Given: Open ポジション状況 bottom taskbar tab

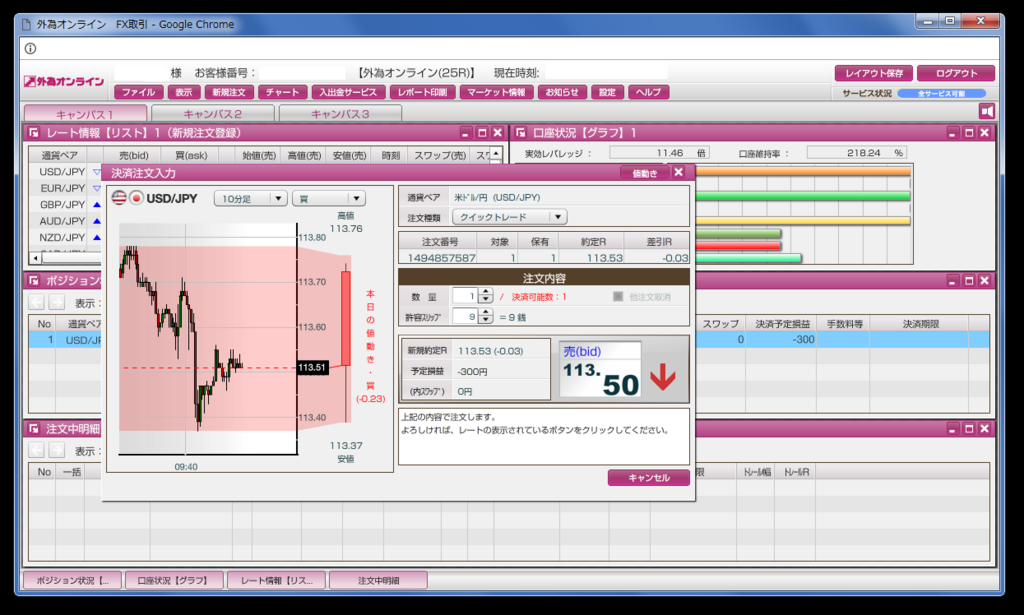Looking at the screenshot, I should 72,580.
